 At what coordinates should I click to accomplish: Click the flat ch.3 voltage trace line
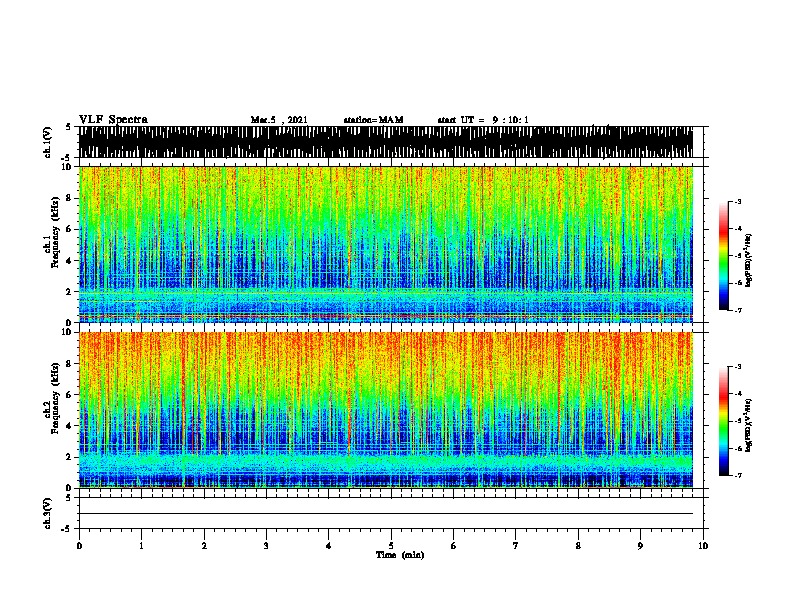pos(386,514)
